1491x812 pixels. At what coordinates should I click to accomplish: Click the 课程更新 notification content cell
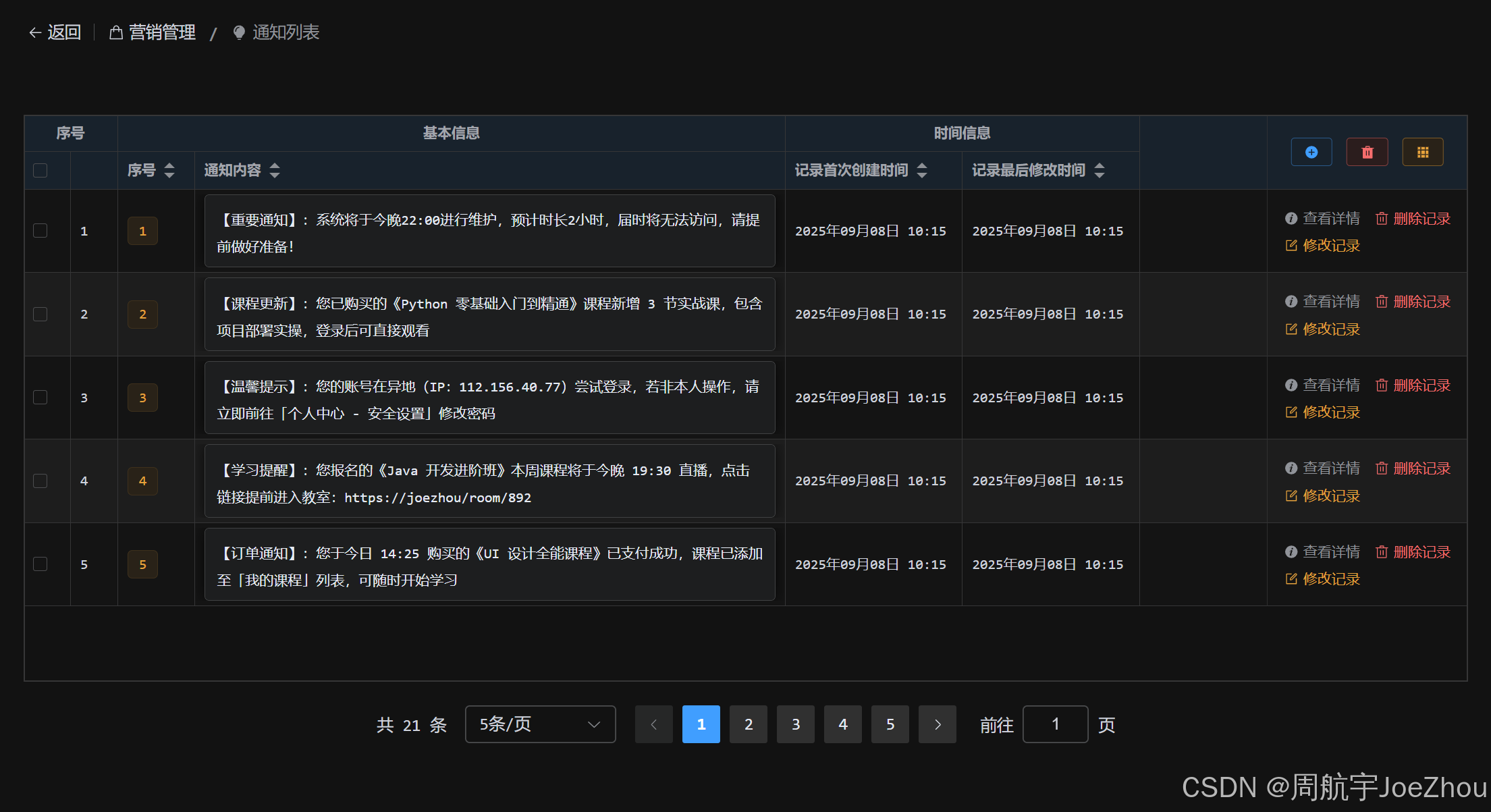[490, 314]
